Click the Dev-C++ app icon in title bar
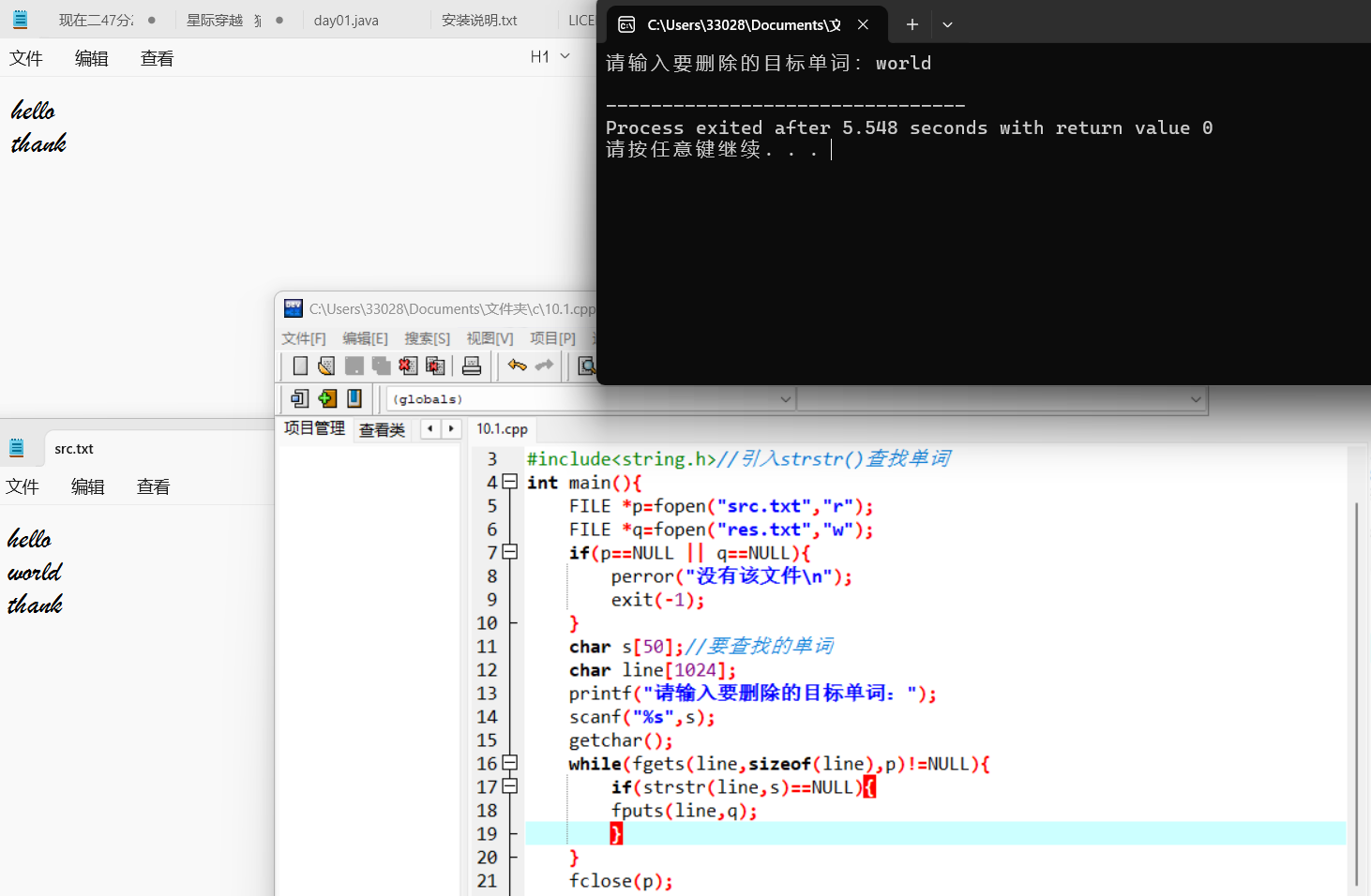The image size is (1371, 896). click(x=294, y=308)
